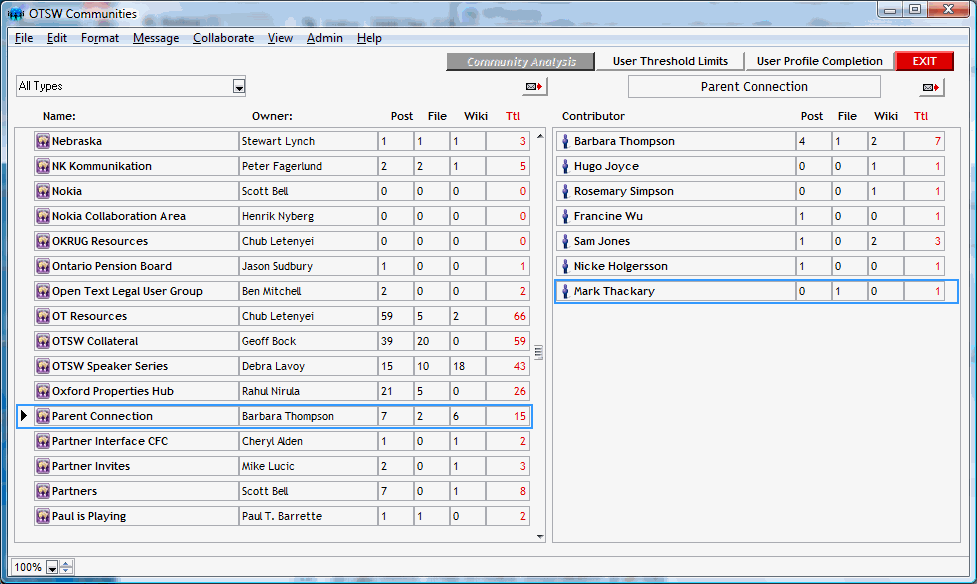Screen dimensions: 977x584
Task: Click the community icon next to OT Resources
Action: (43, 317)
